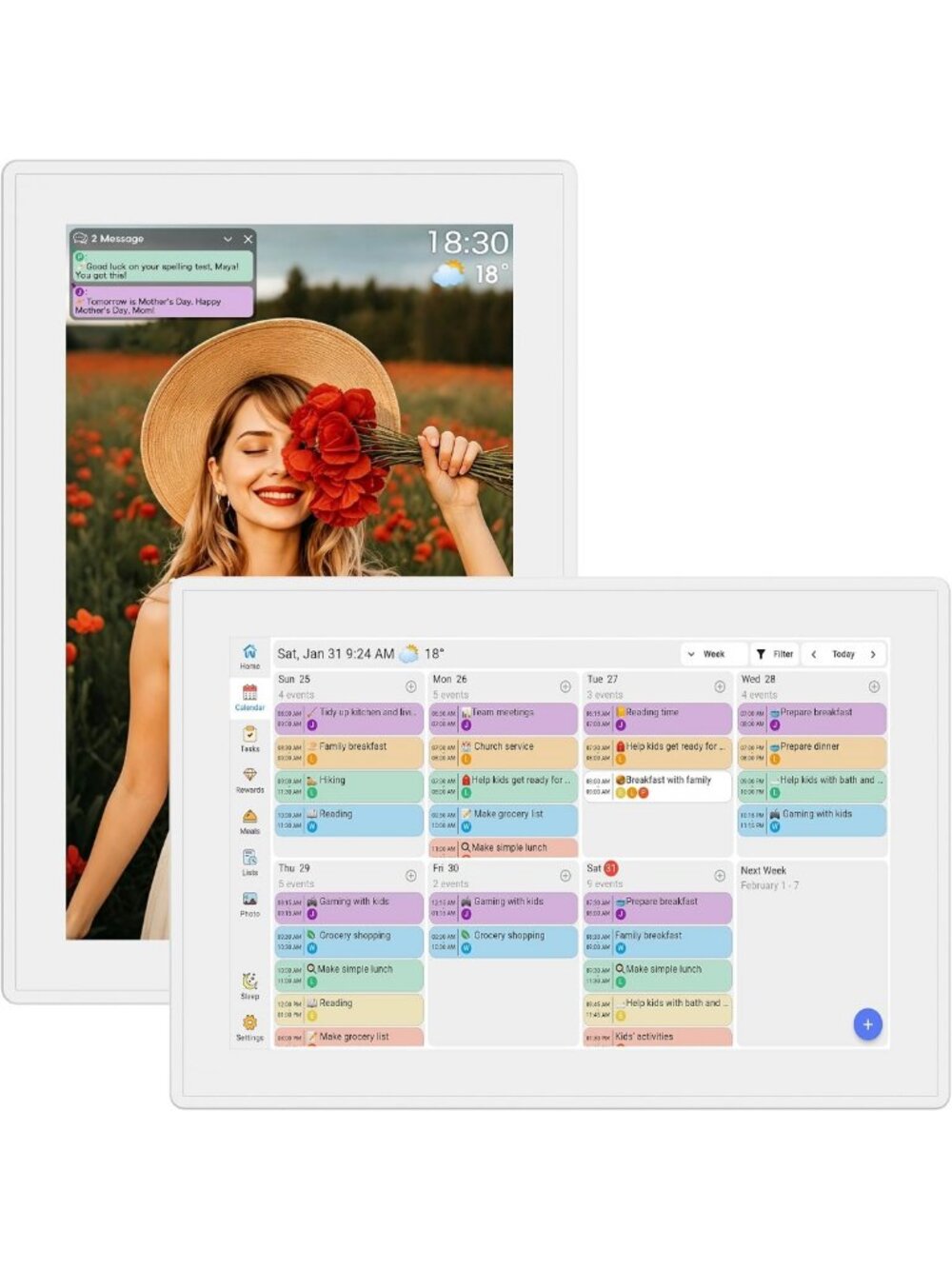Open the spelling test good luck message
Image resolution: width=952 pixels, height=1269 pixels.
pos(162,267)
